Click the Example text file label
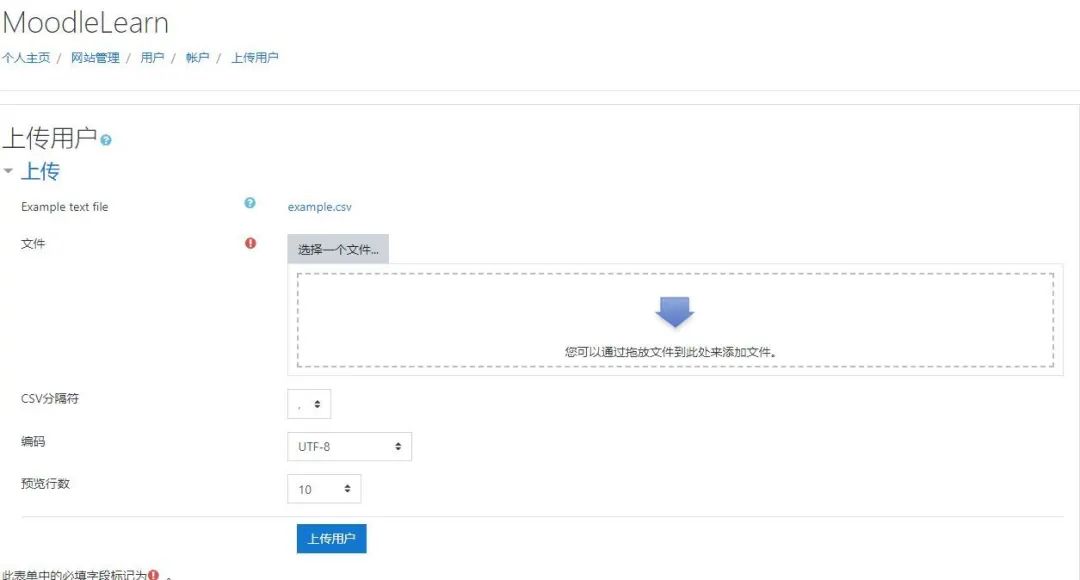Image resolution: width=1080 pixels, height=580 pixels. click(65, 207)
